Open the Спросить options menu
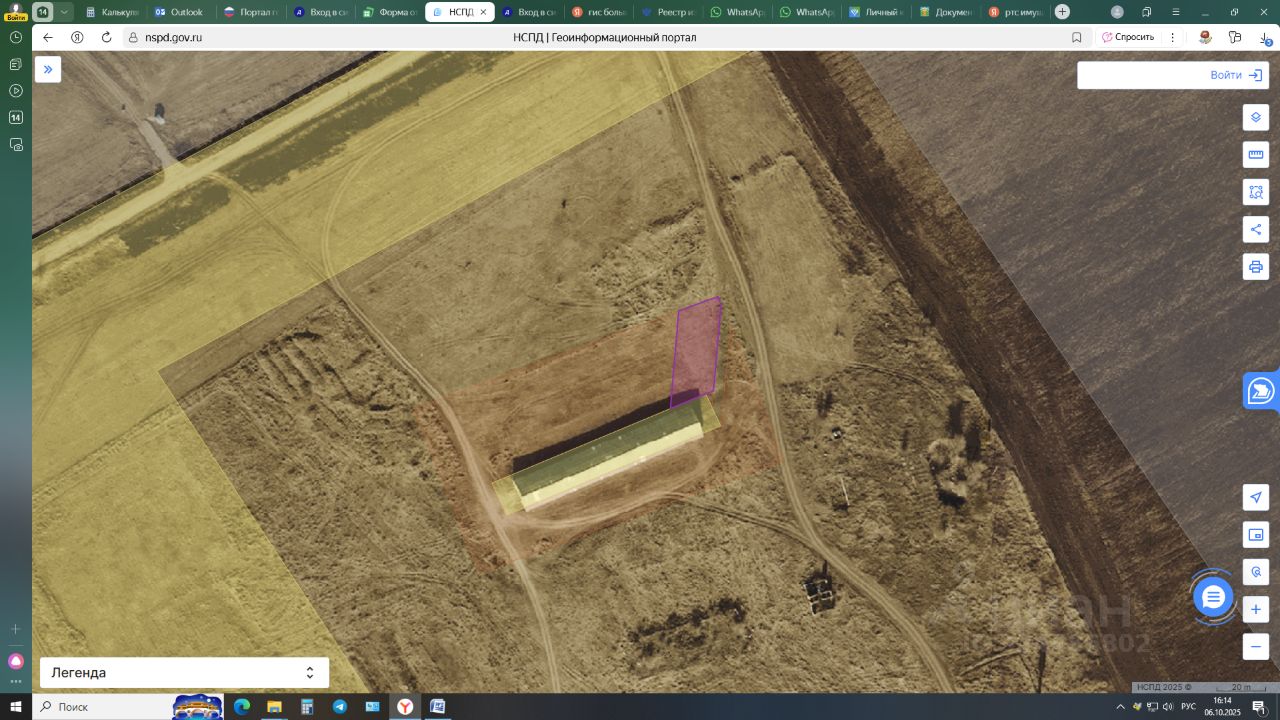 point(1171,37)
